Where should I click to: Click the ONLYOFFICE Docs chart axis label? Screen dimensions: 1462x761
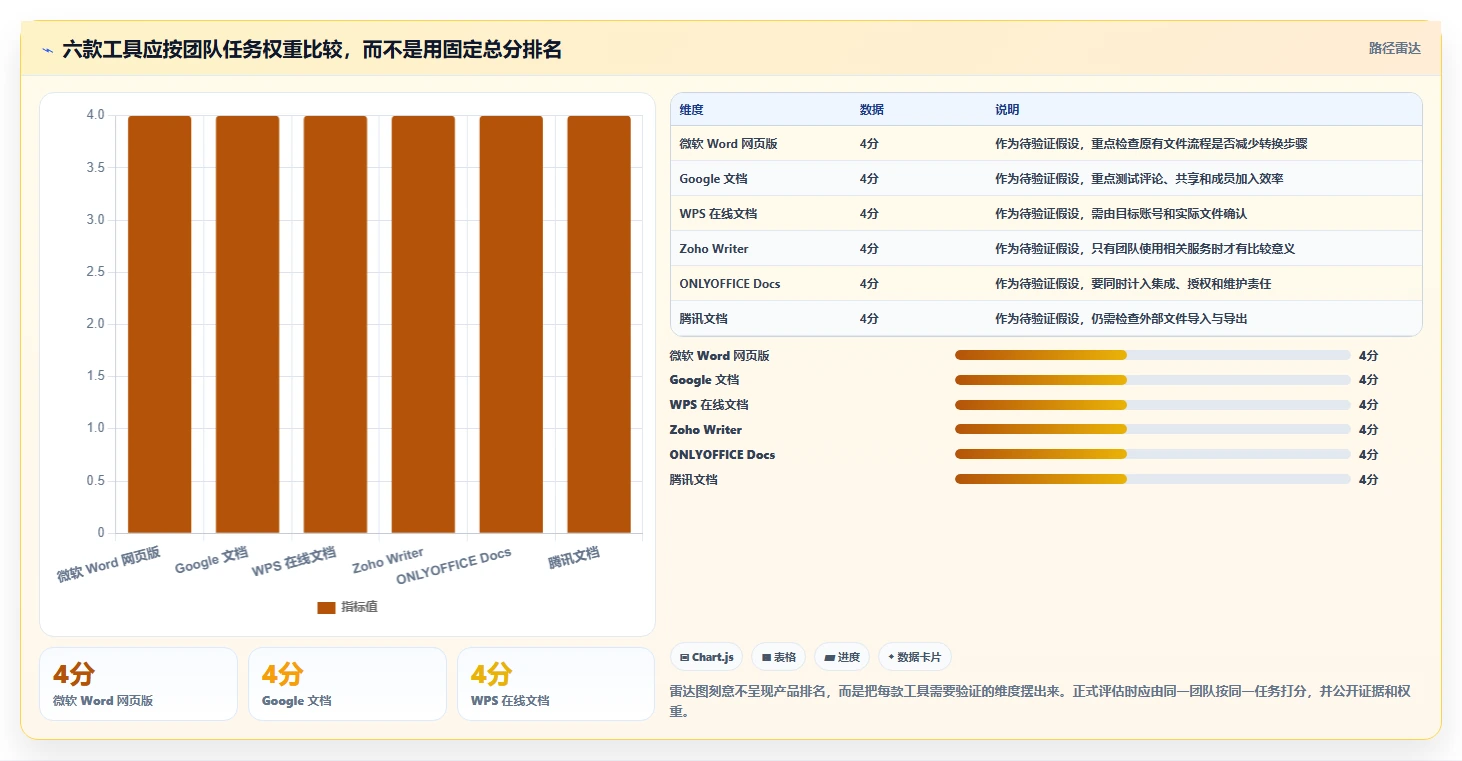[454, 567]
